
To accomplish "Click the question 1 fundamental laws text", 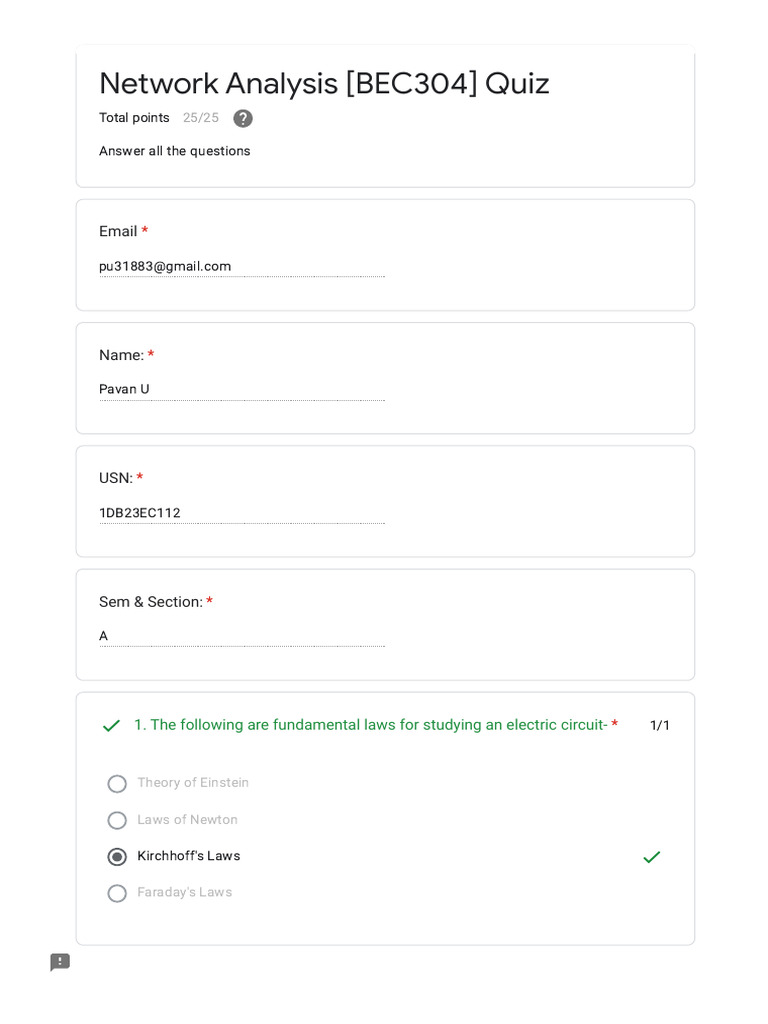I will coord(370,725).
